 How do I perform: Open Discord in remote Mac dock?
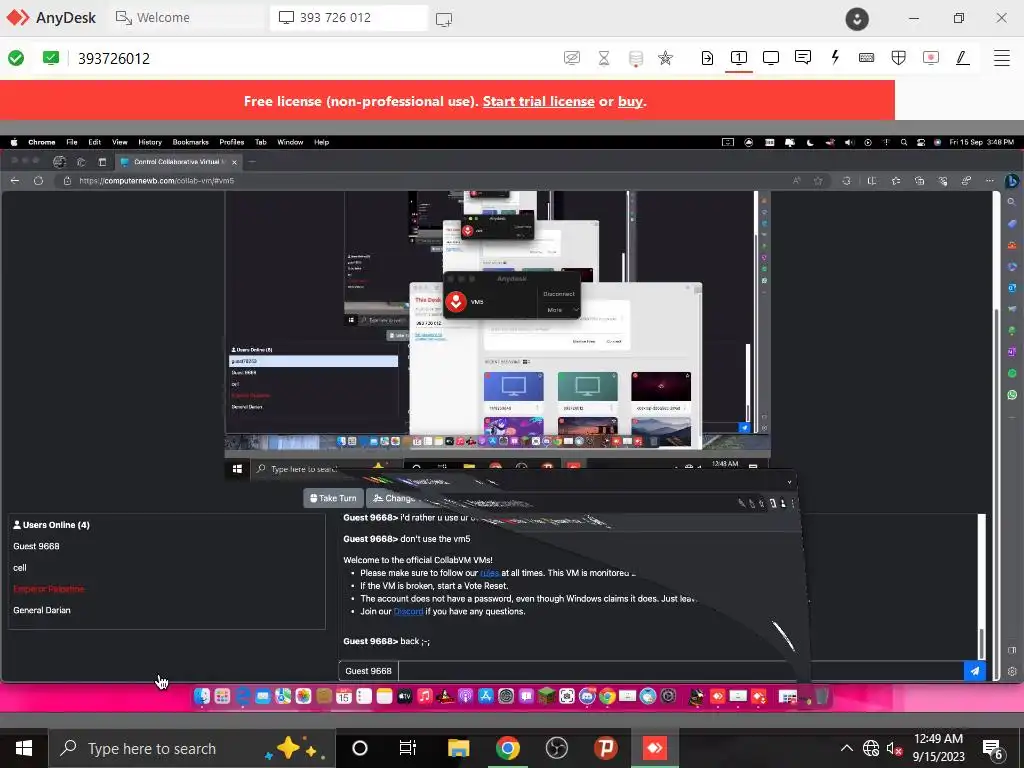pos(587,696)
